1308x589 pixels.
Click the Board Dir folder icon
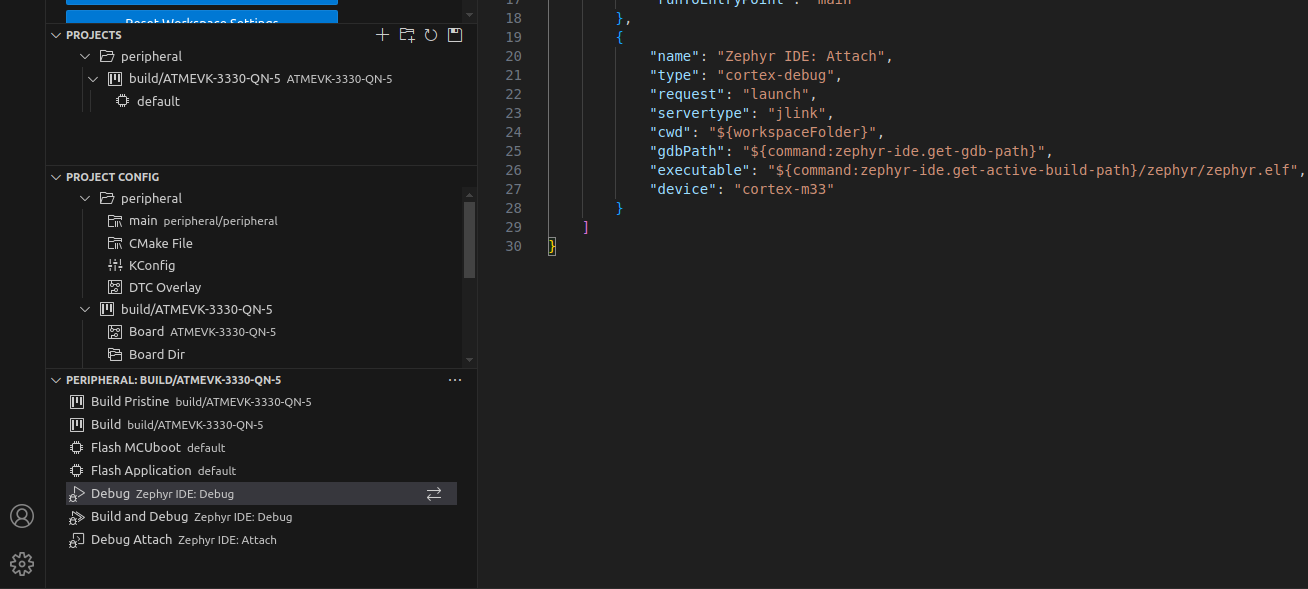tap(114, 354)
